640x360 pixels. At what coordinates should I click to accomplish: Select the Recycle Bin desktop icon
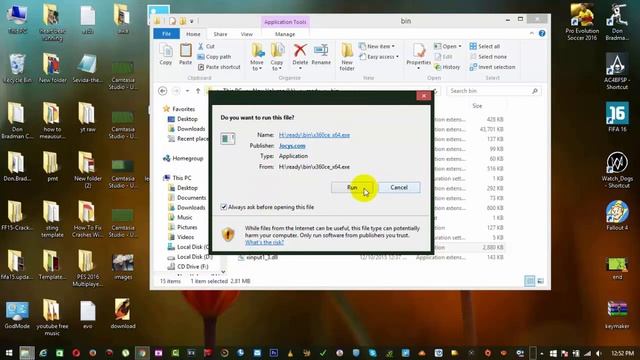coord(17,68)
